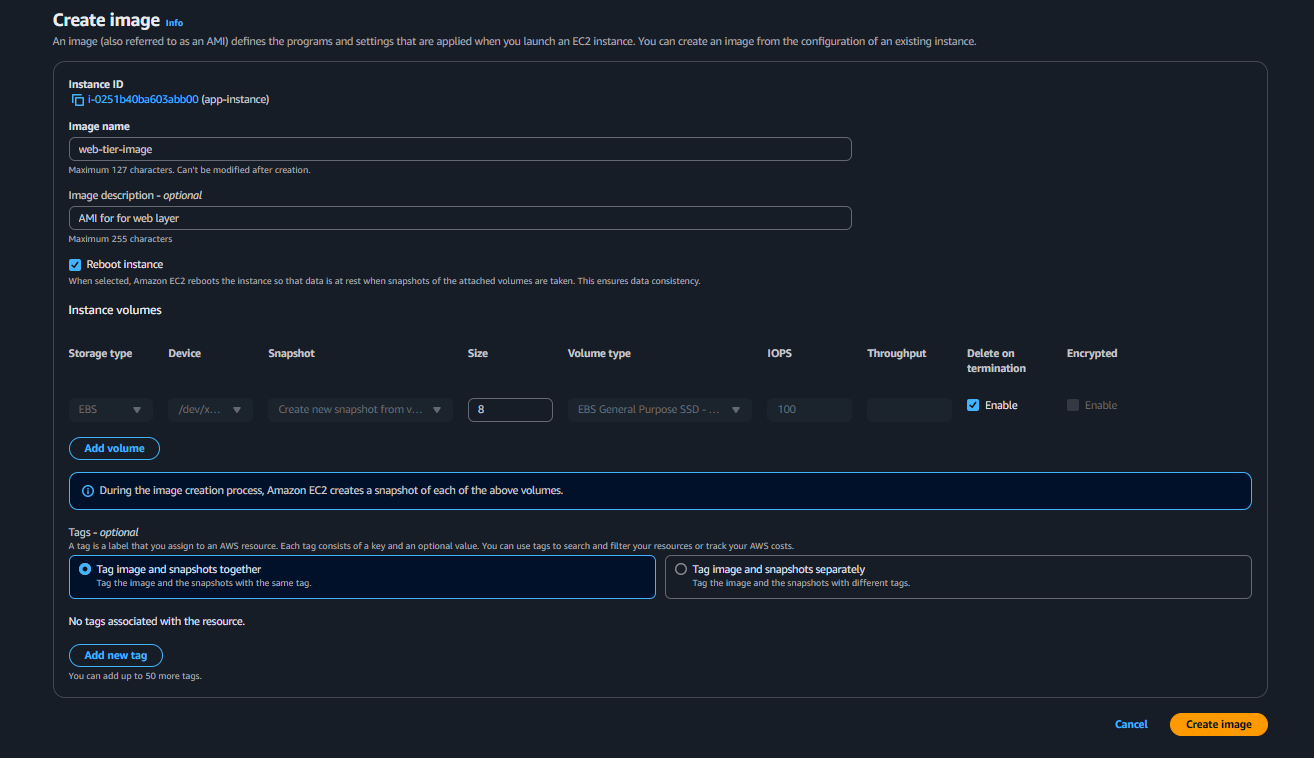Click the Volume type column header
1314x758 pixels.
pos(599,353)
